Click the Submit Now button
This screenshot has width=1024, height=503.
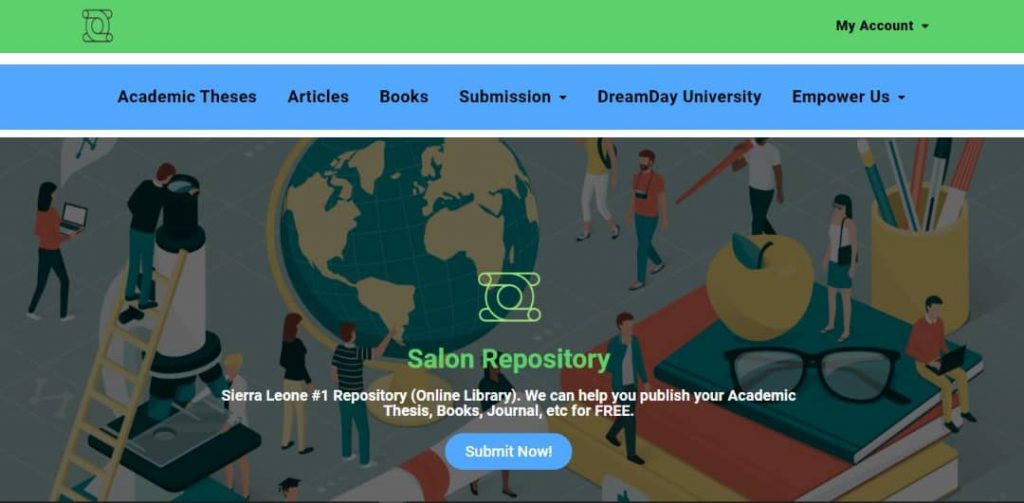(x=509, y=451)
